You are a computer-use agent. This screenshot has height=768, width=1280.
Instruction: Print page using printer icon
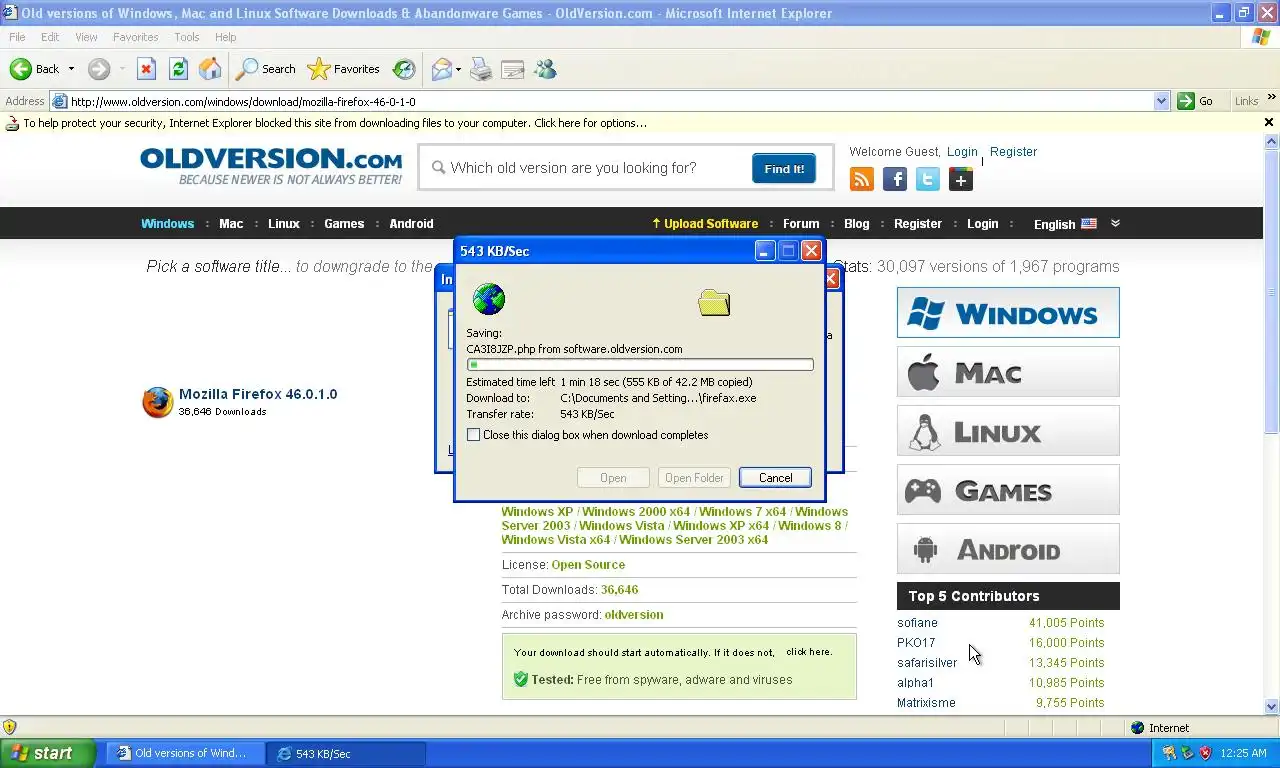(x=481, y=69)
